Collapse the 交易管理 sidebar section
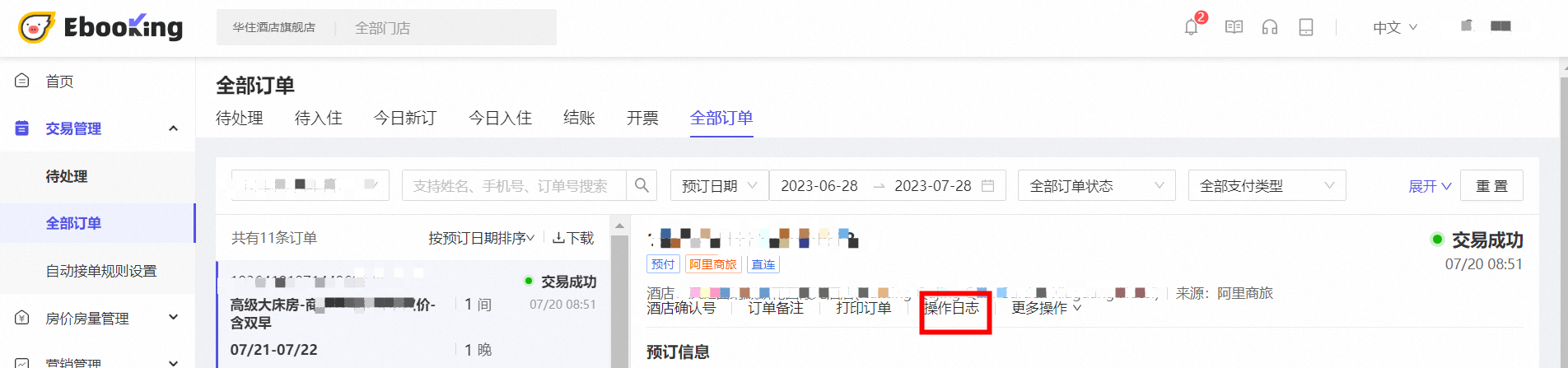1568x368 pixels. point(173,128)
